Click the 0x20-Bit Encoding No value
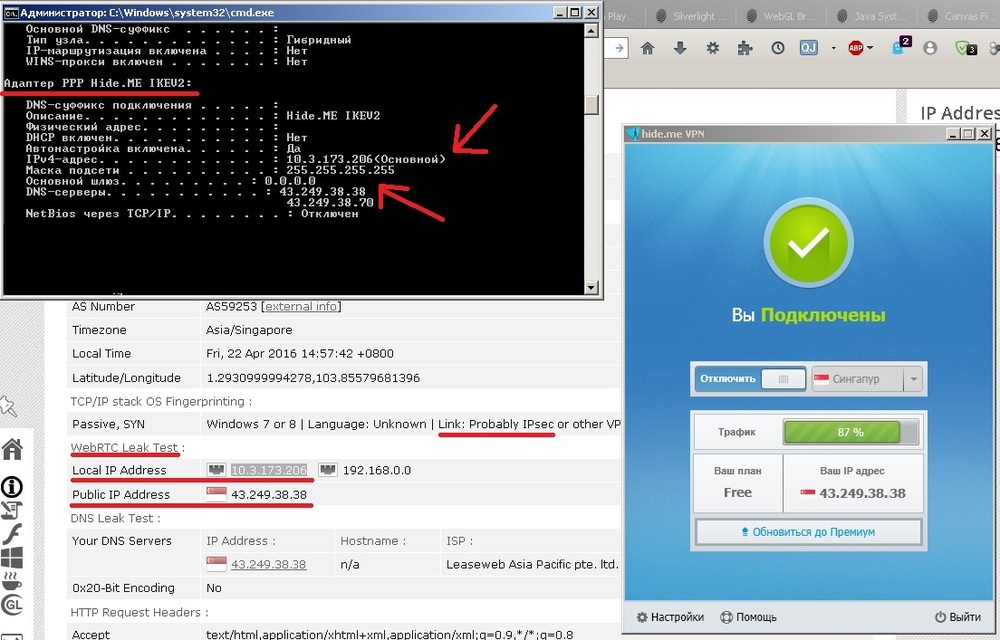 [214, 588]
